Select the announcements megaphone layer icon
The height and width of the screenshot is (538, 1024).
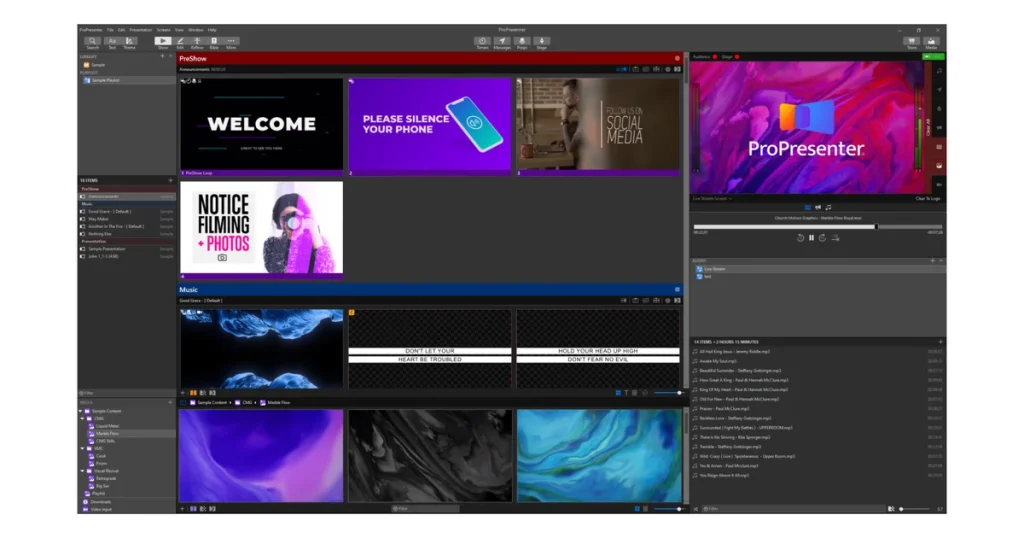(818, 208)
